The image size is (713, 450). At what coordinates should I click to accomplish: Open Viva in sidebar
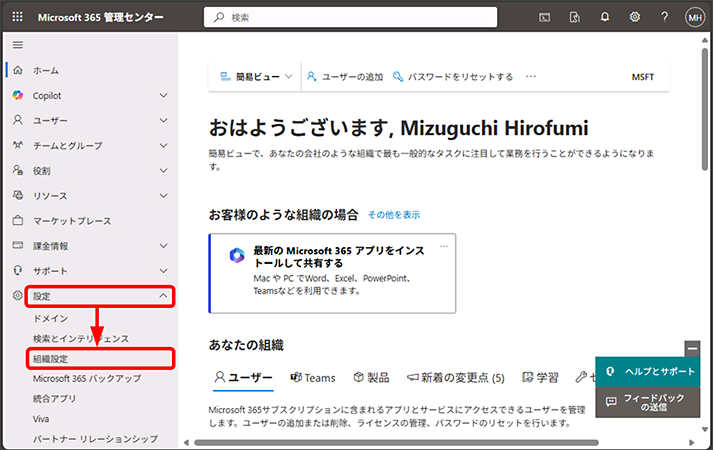(41, 419)
